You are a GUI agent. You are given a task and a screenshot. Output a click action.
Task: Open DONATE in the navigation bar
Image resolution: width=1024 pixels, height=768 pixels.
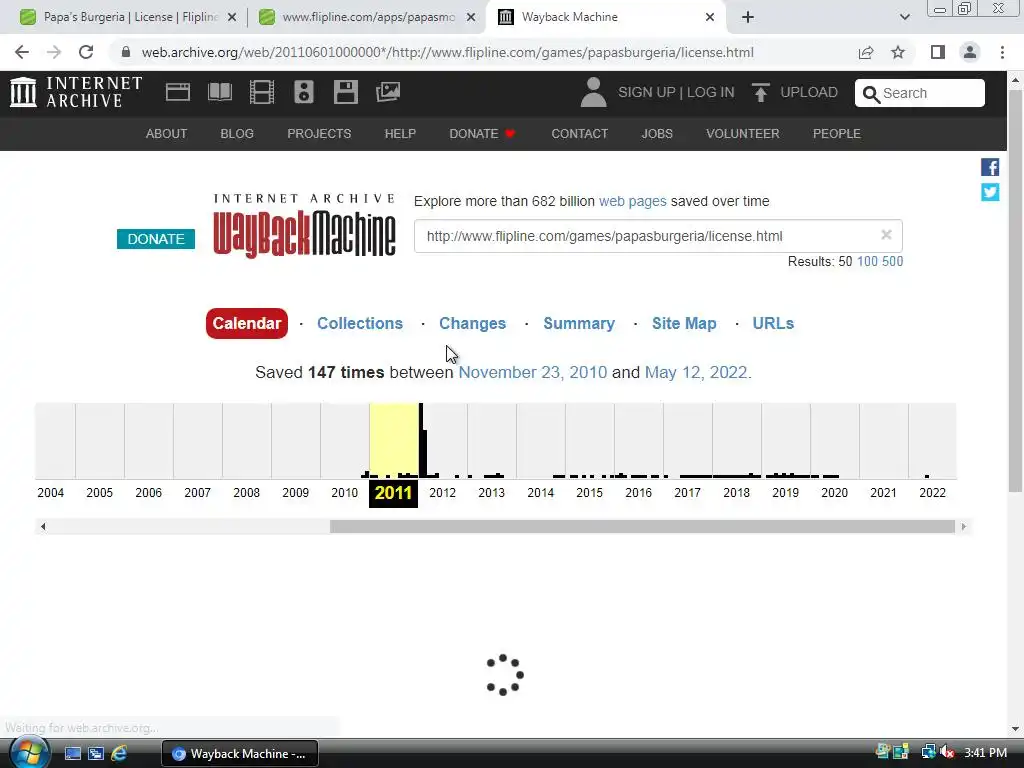pos(482,134)
